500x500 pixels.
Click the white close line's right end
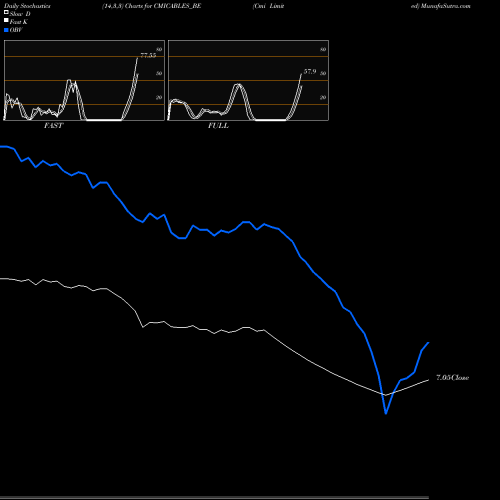pos(428,380)
